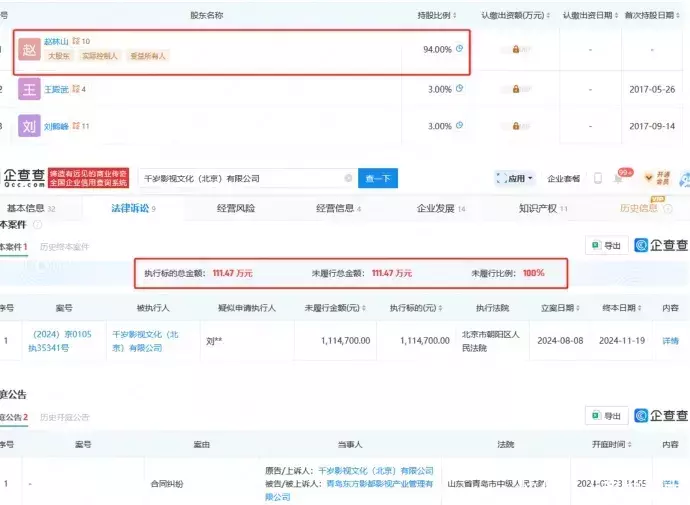Click the mobile phone icon in the header
The image size is (690, 505).
click(x=598, y=178)
